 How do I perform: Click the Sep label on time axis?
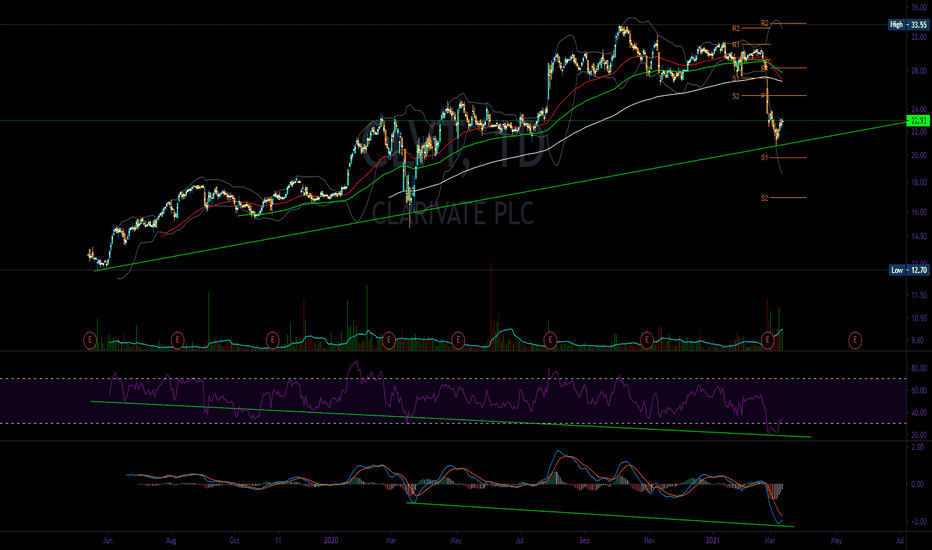[585, 540]
